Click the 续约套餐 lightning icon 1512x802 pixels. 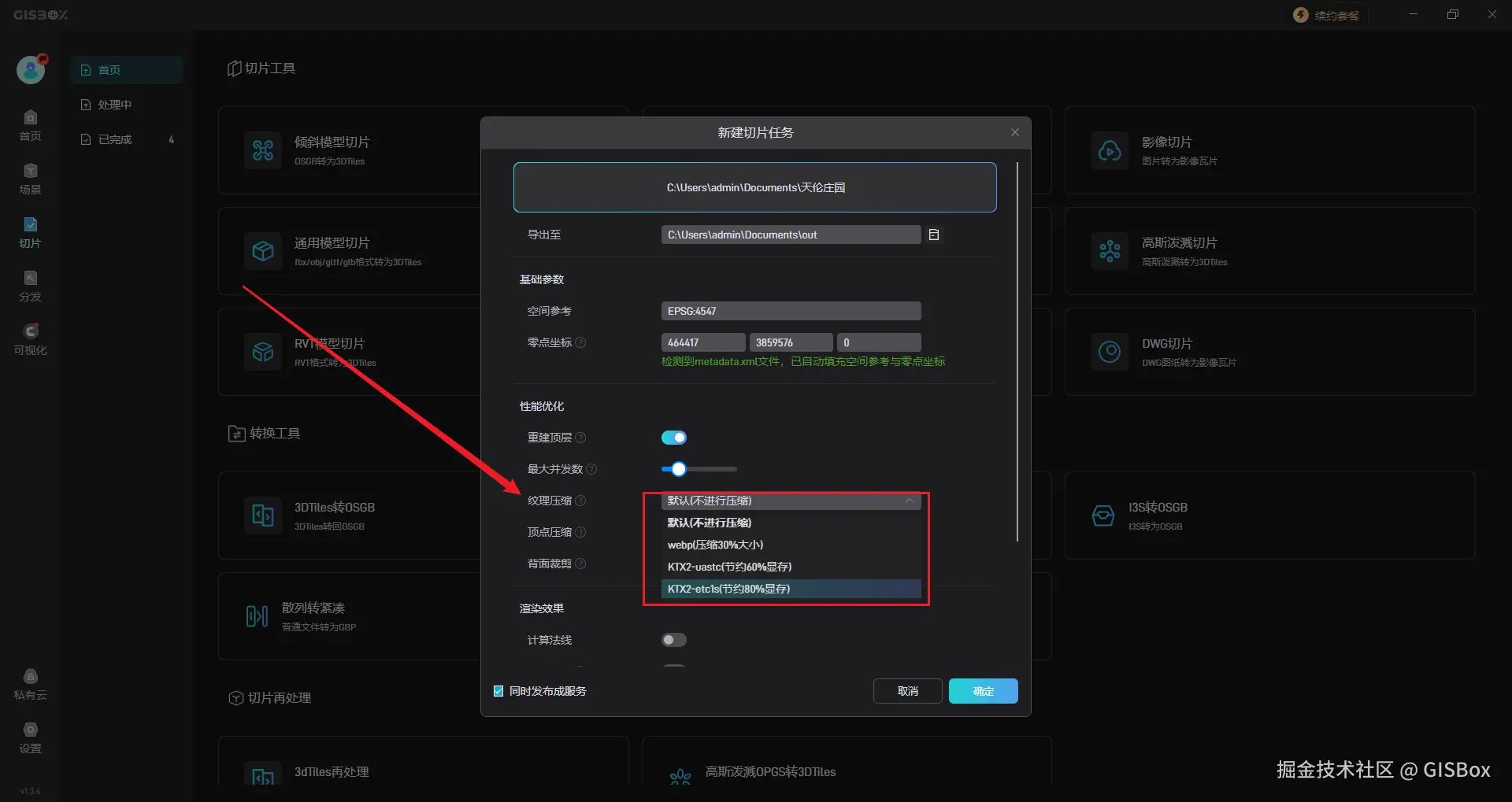(x=1301, y=15)
